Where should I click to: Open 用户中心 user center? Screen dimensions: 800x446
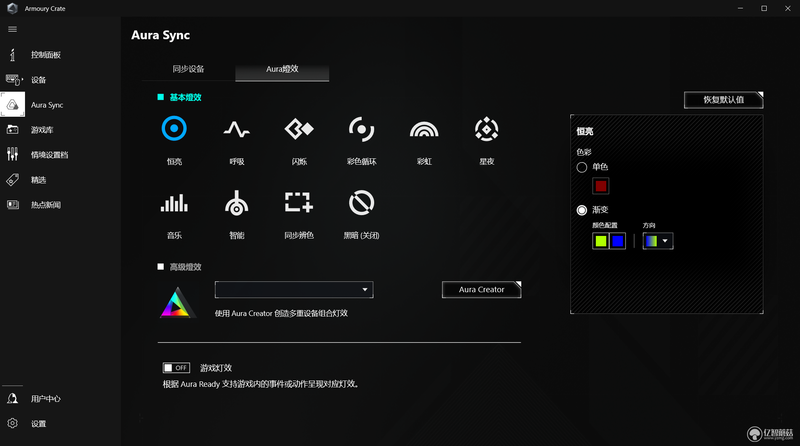(x=60, y=399)
